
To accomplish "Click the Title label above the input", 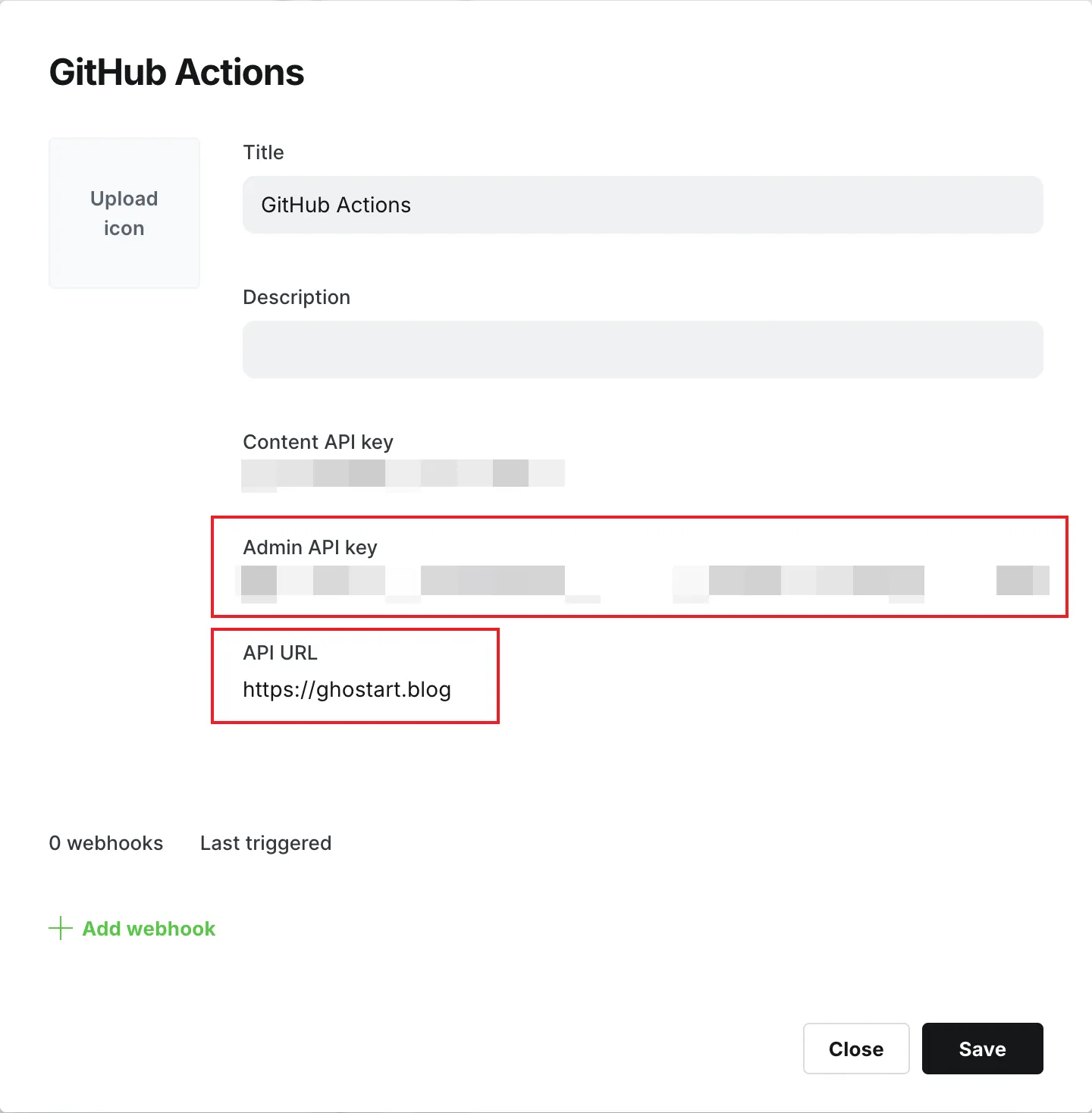I will click(x=263, y=152).
